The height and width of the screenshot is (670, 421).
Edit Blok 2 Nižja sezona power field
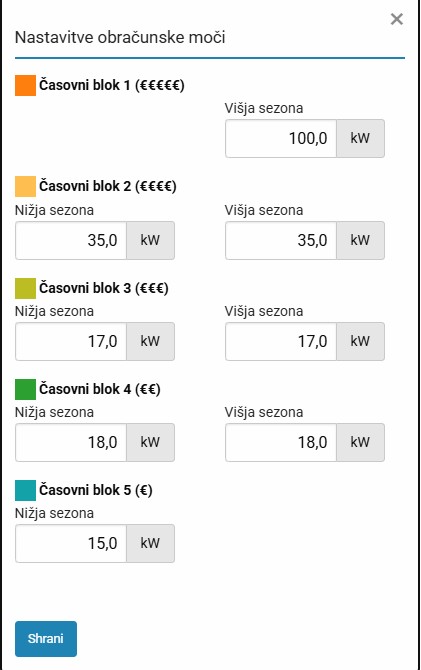[71, 240]
